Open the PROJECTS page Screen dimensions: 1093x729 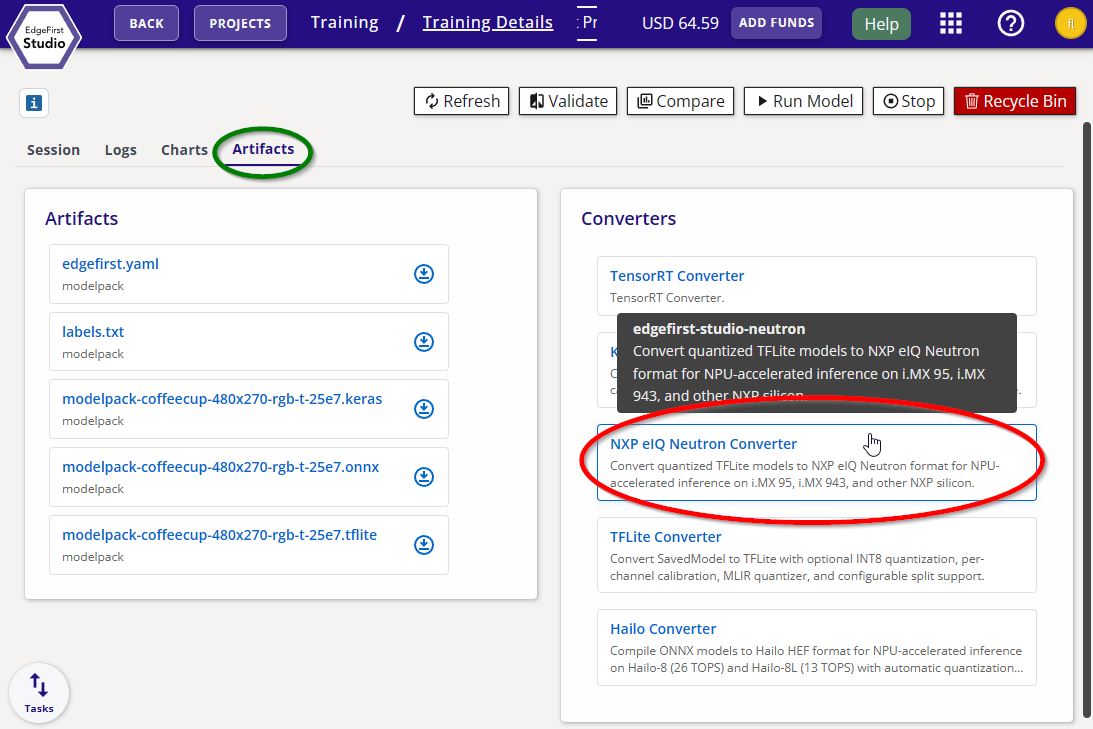[x=240, y=23]
